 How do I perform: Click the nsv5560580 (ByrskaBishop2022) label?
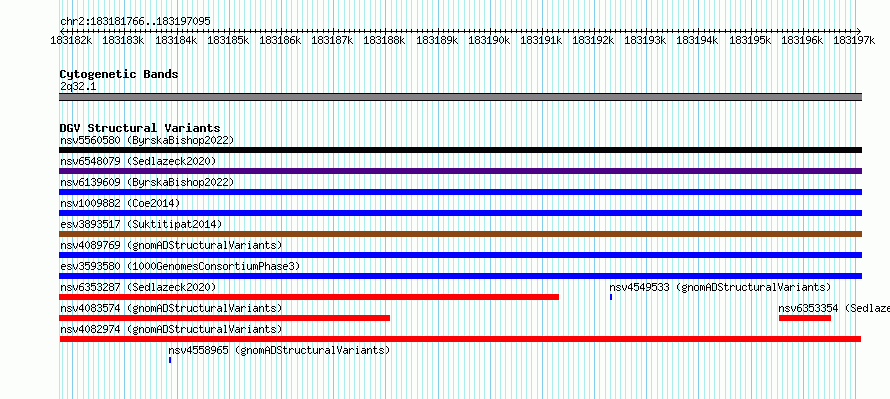tap(146, 140)
